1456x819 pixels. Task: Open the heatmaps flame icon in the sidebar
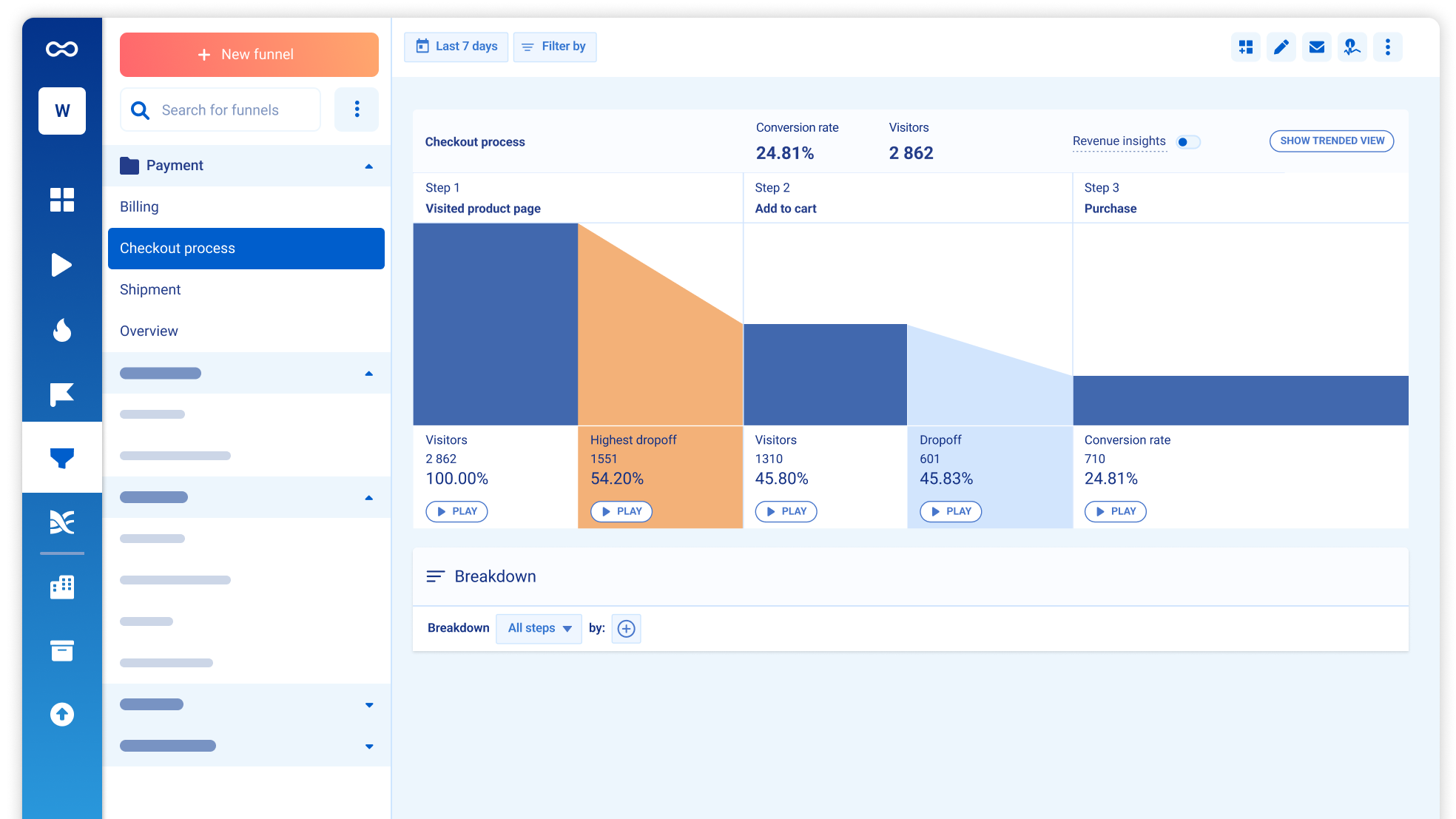[x=61, y=330]
